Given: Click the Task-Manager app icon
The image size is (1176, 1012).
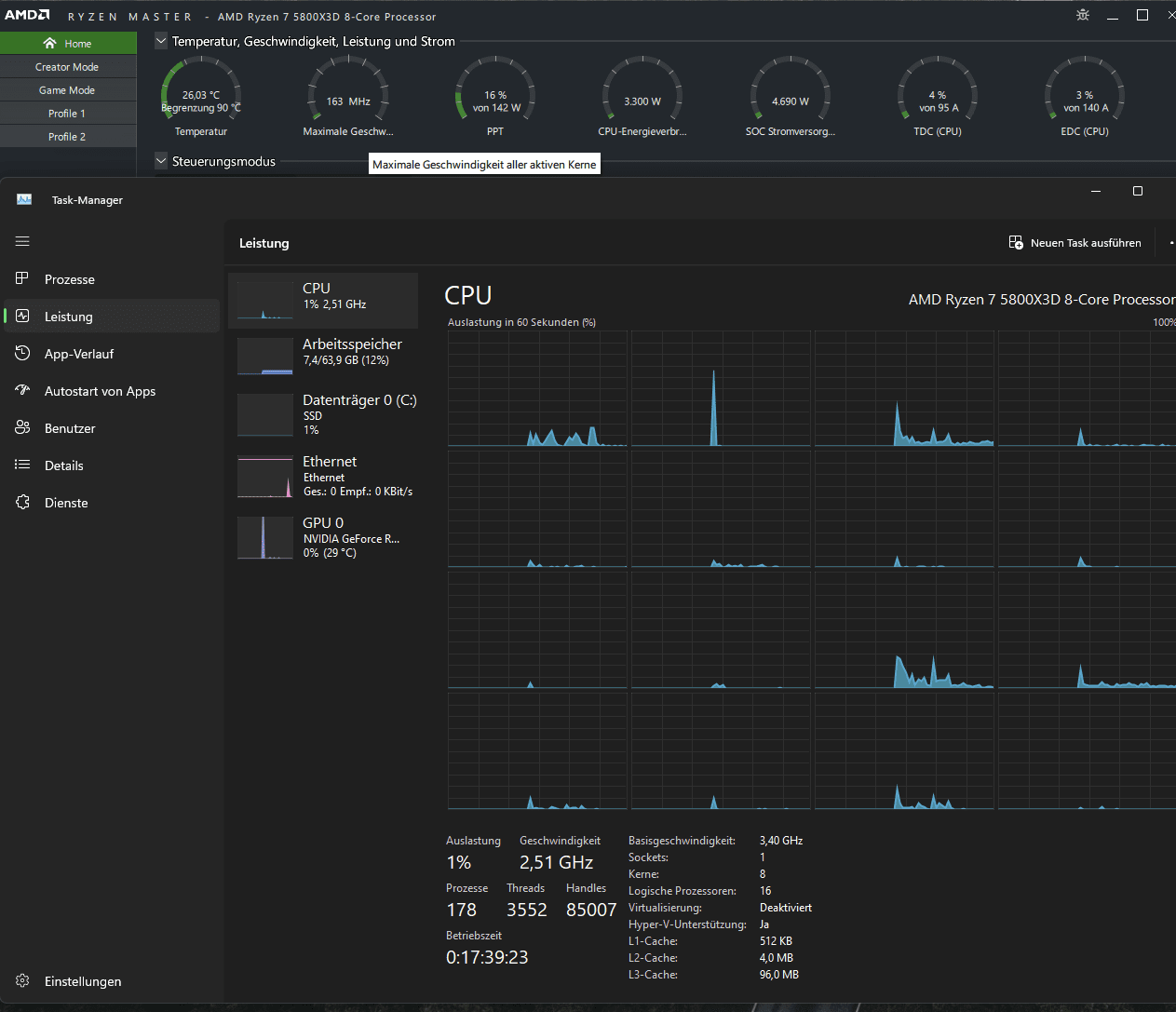Looking at the screenshot, I should (x=24, y=199).
